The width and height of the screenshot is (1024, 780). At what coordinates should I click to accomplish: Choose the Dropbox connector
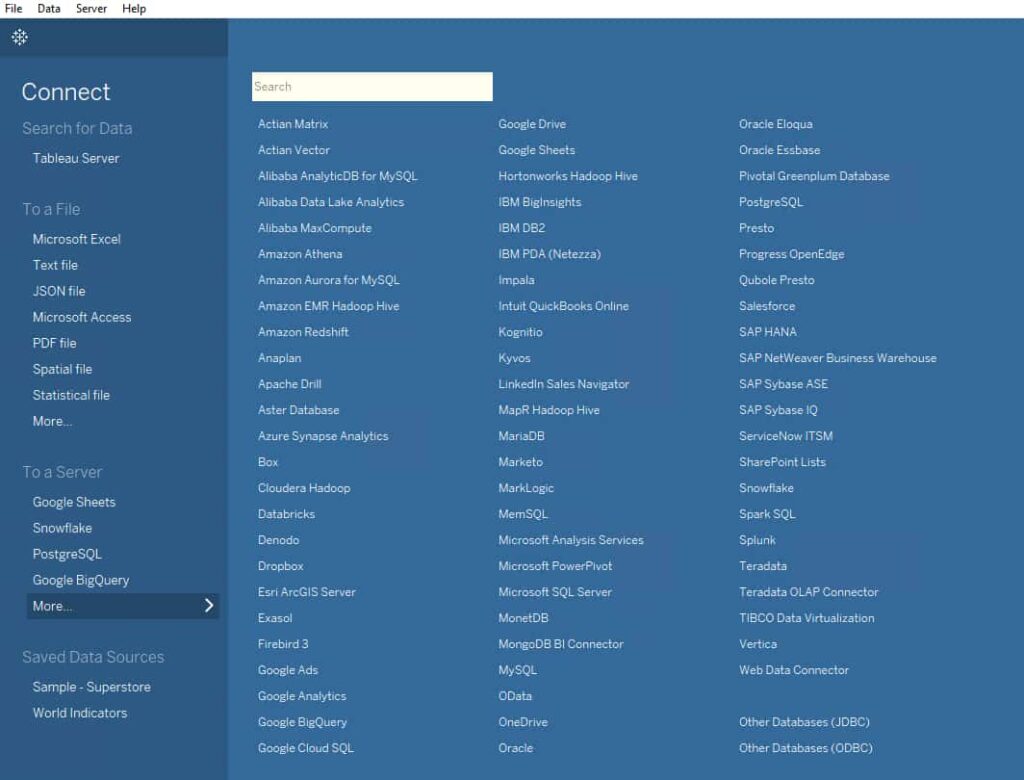tap(281, 566)
